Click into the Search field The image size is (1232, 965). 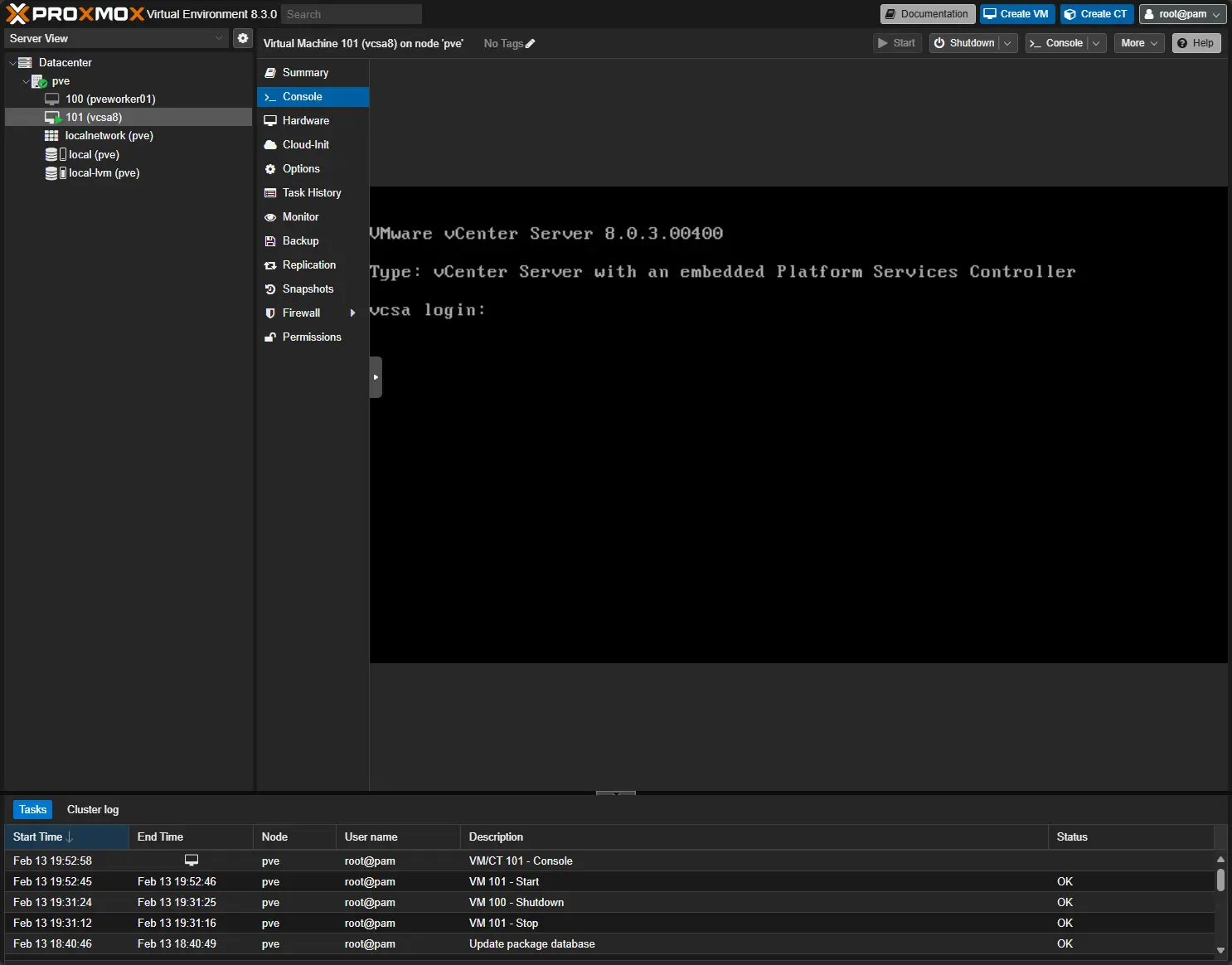(351, 14)
